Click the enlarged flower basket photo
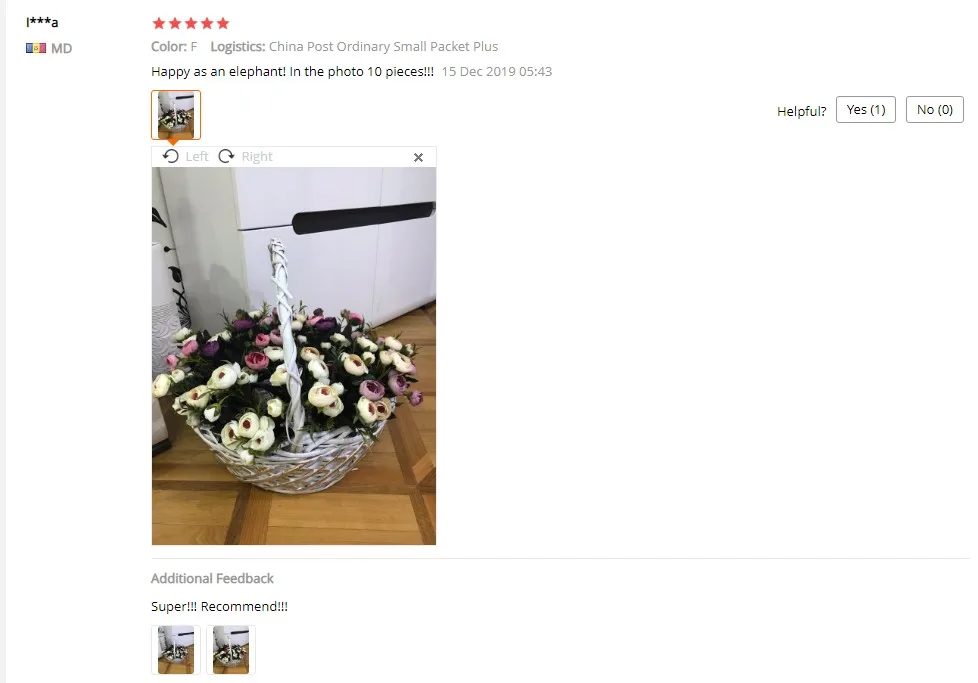This screenshot has height=683, width=978. (x=294, y=356)
